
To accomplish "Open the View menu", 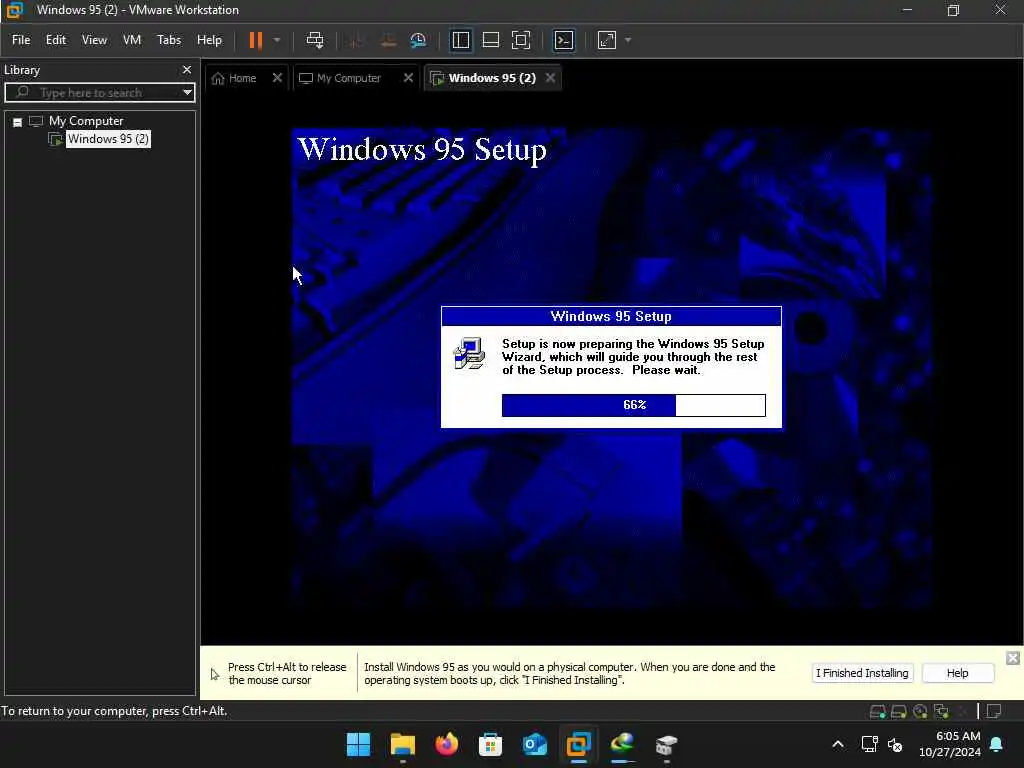I will tap(94, 40).
